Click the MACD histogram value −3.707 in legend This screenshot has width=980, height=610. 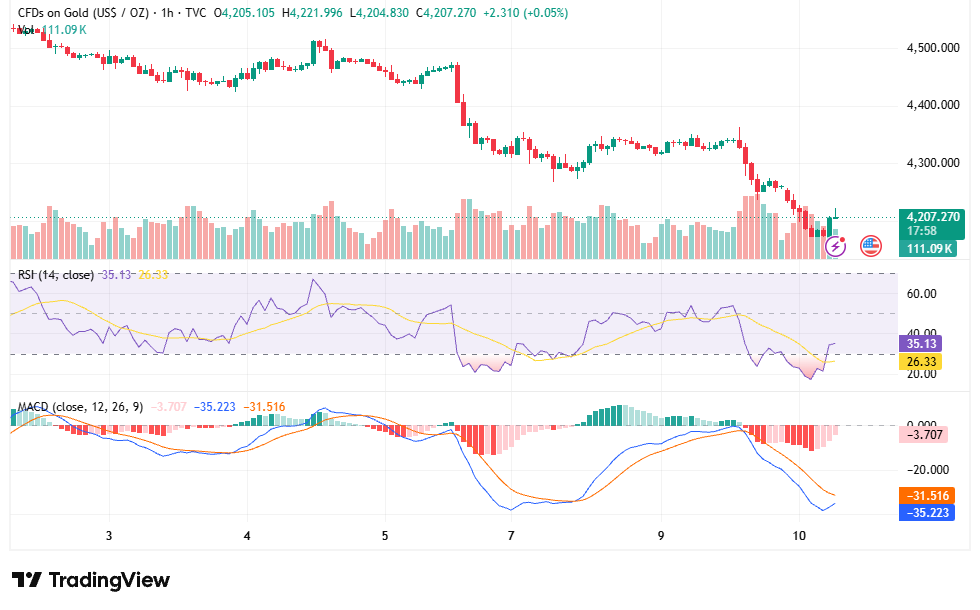169,407
